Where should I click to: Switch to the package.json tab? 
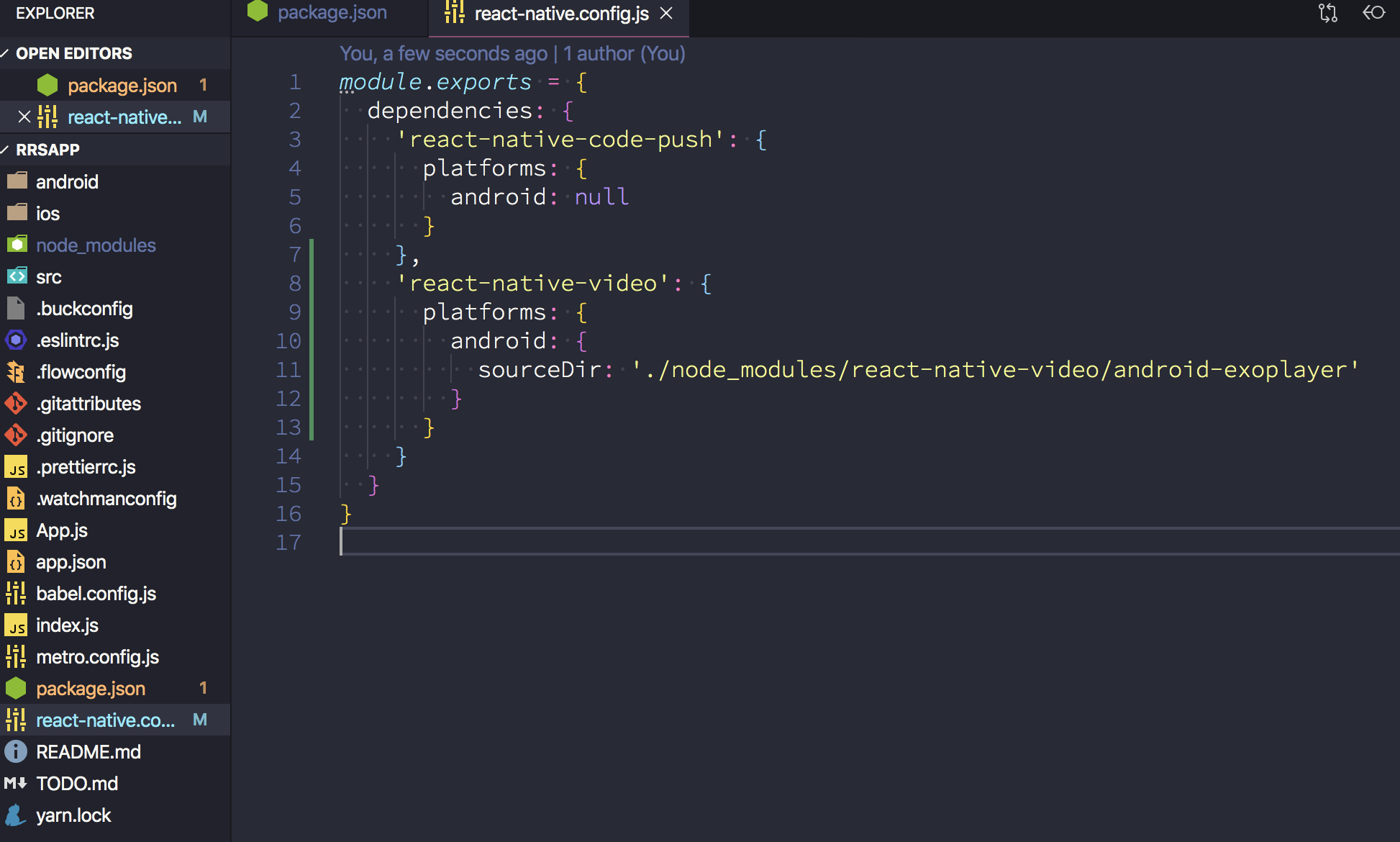click(331, 12)
